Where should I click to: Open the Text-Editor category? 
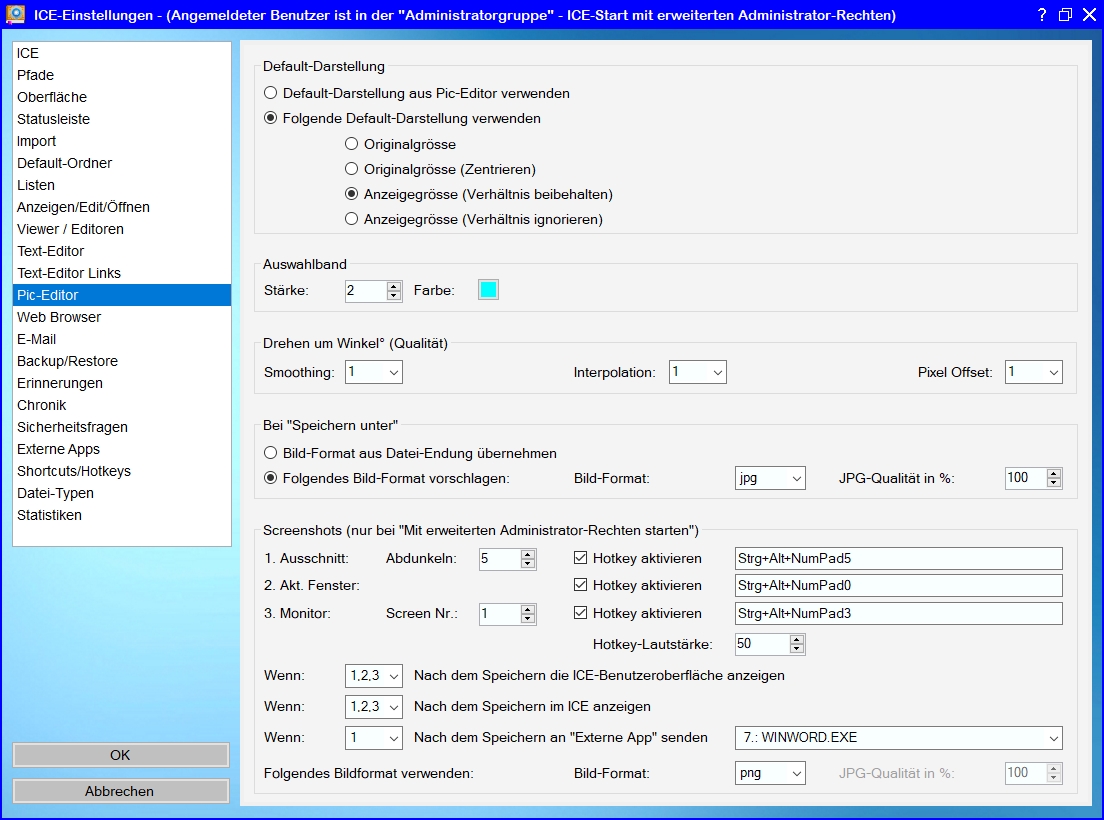coord(122,251)
